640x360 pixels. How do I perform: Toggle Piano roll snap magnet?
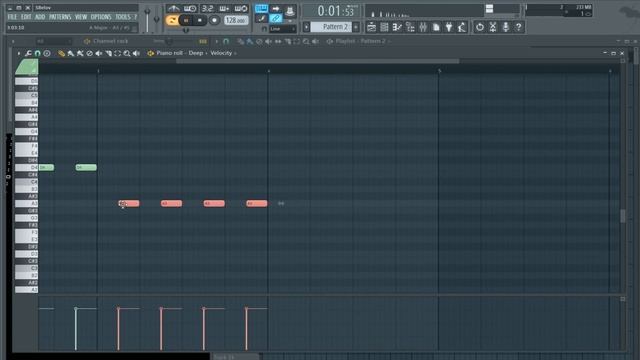click(38, 53)
